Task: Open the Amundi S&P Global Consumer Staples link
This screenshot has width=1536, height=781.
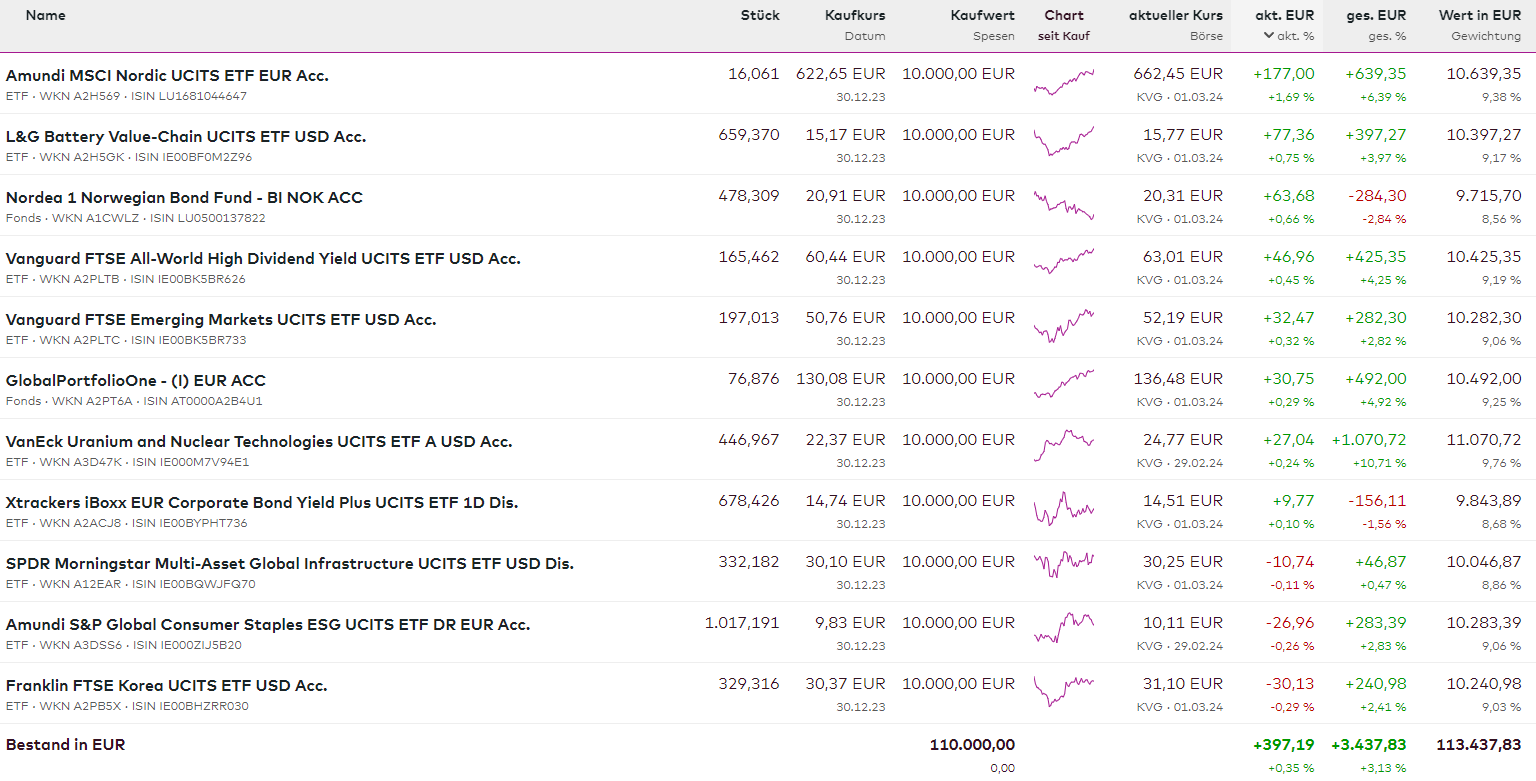Action: pyautogui.click(x=268, y=625)
